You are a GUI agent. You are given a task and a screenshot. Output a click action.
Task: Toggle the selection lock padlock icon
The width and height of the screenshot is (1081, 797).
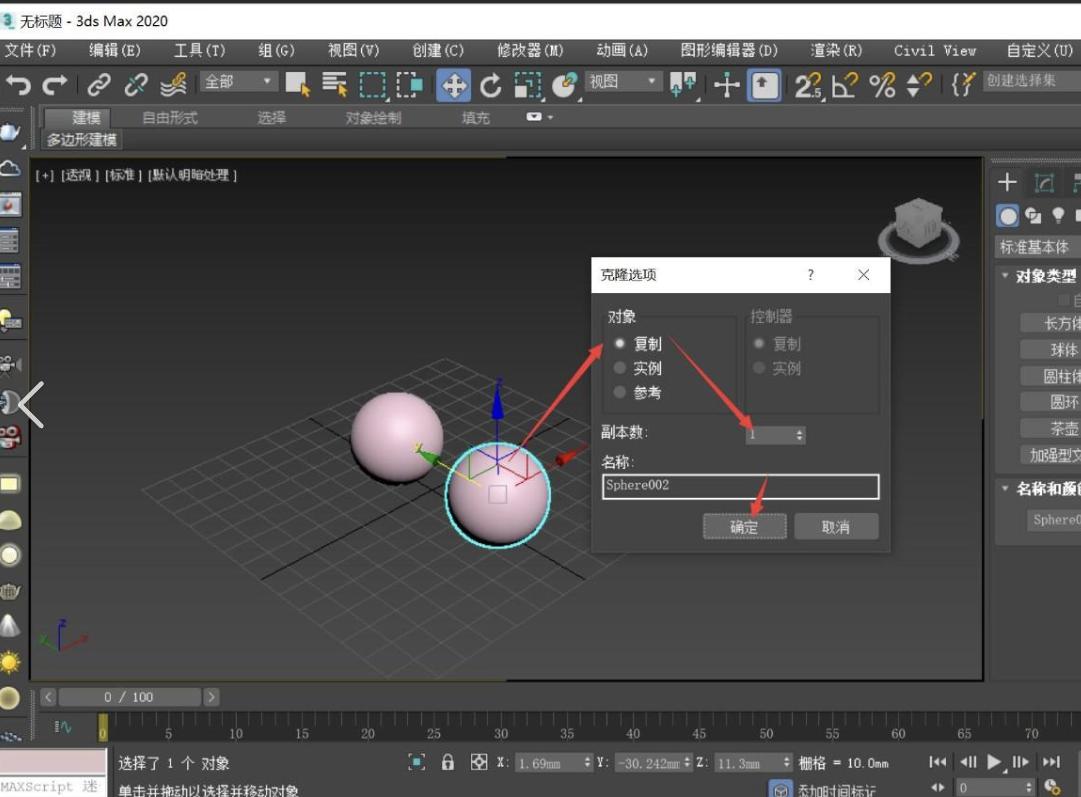pos(448,763)
